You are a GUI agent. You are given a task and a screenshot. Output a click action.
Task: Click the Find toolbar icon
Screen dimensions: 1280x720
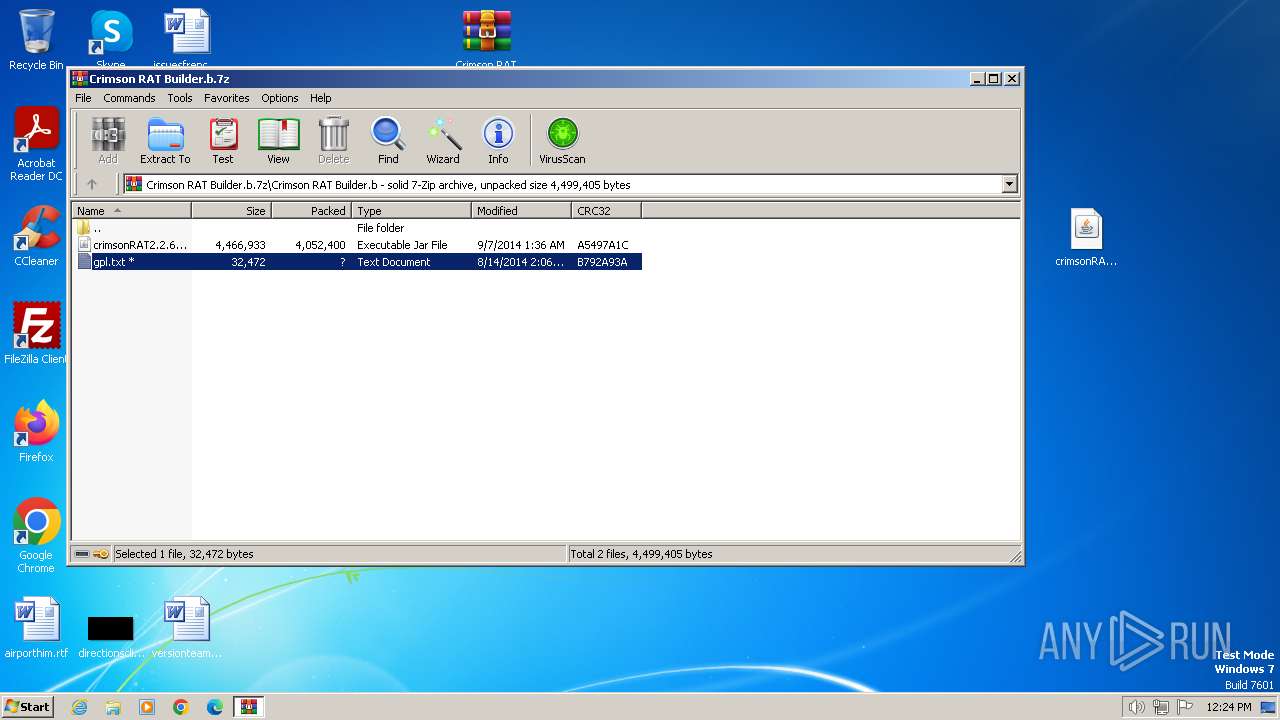(388, 141)
